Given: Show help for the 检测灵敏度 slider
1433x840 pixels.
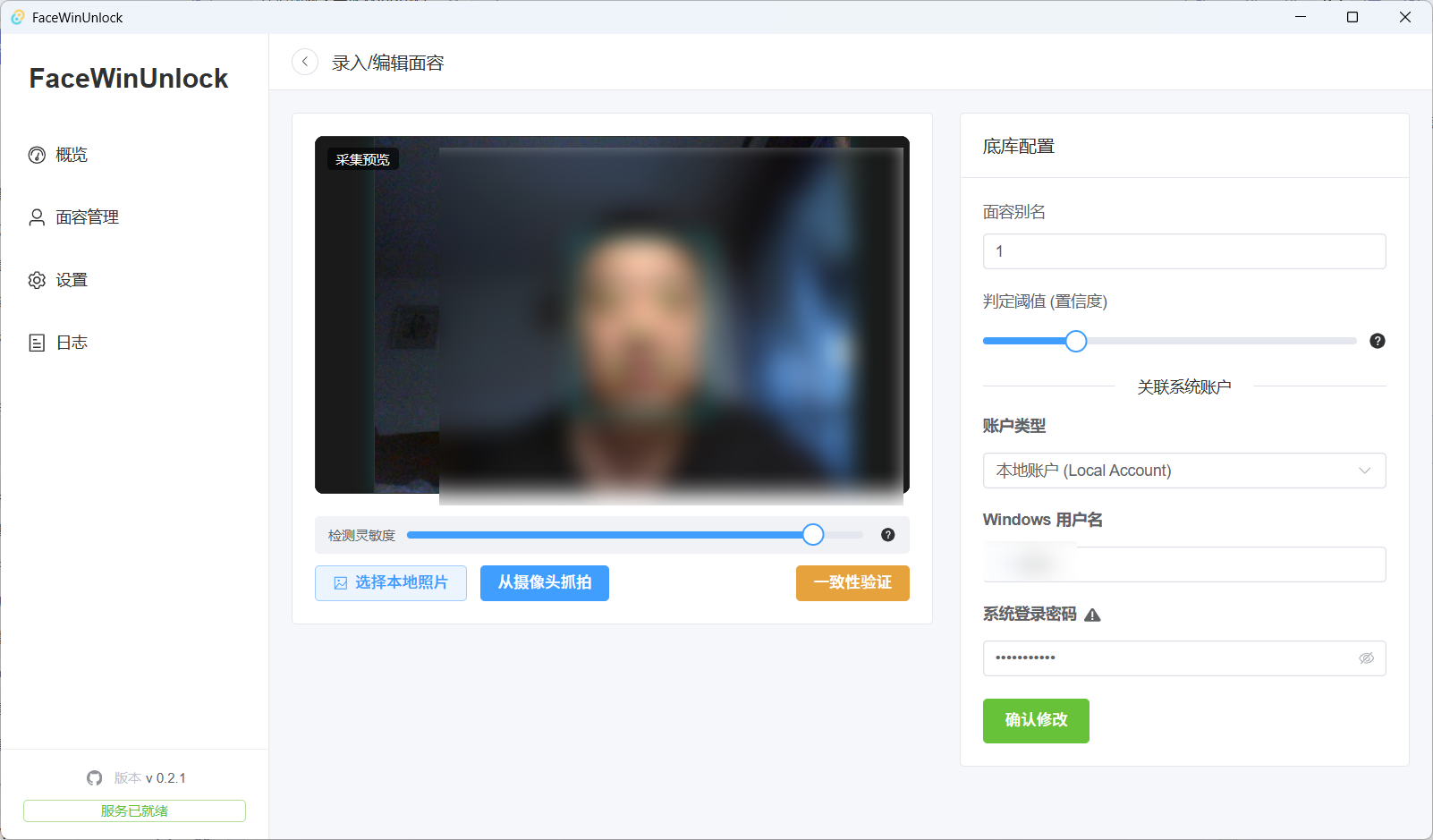Looking at the screenshot, I should pos(888,535).
